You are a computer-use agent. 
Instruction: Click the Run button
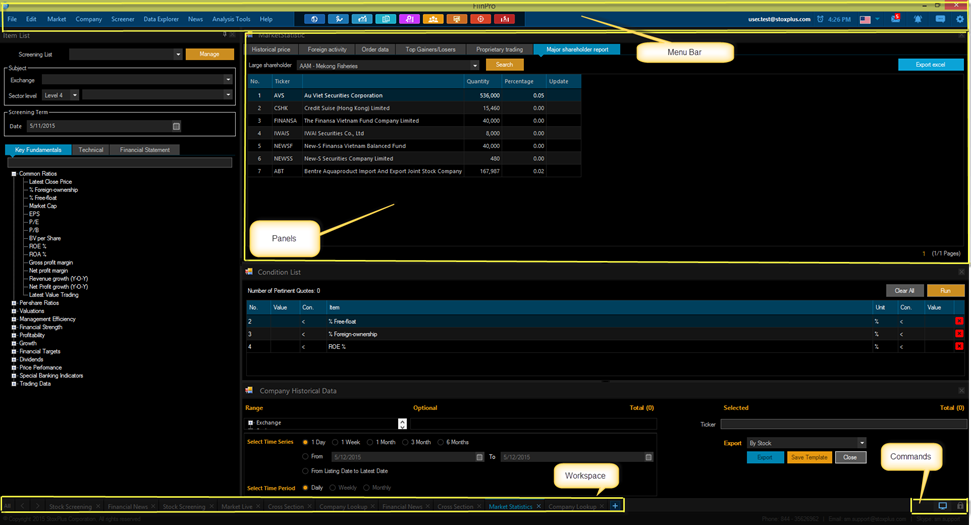[x=945, y=290]
